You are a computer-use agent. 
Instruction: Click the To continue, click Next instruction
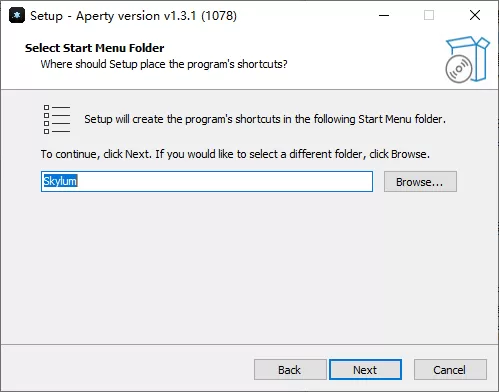[235, 154]
